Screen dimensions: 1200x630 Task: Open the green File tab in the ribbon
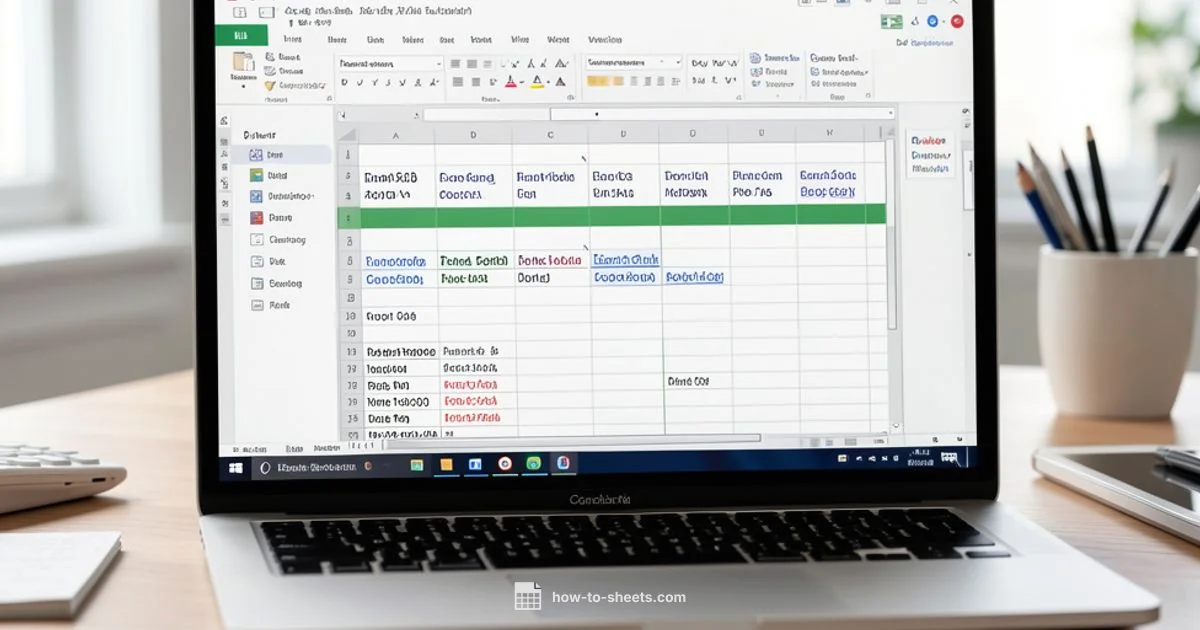[x=241, y=36]
